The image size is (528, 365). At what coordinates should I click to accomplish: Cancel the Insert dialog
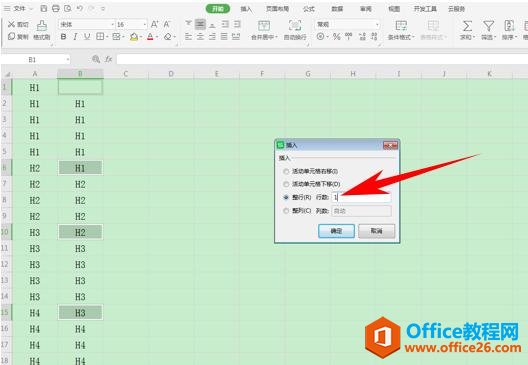tap(376, 231)
